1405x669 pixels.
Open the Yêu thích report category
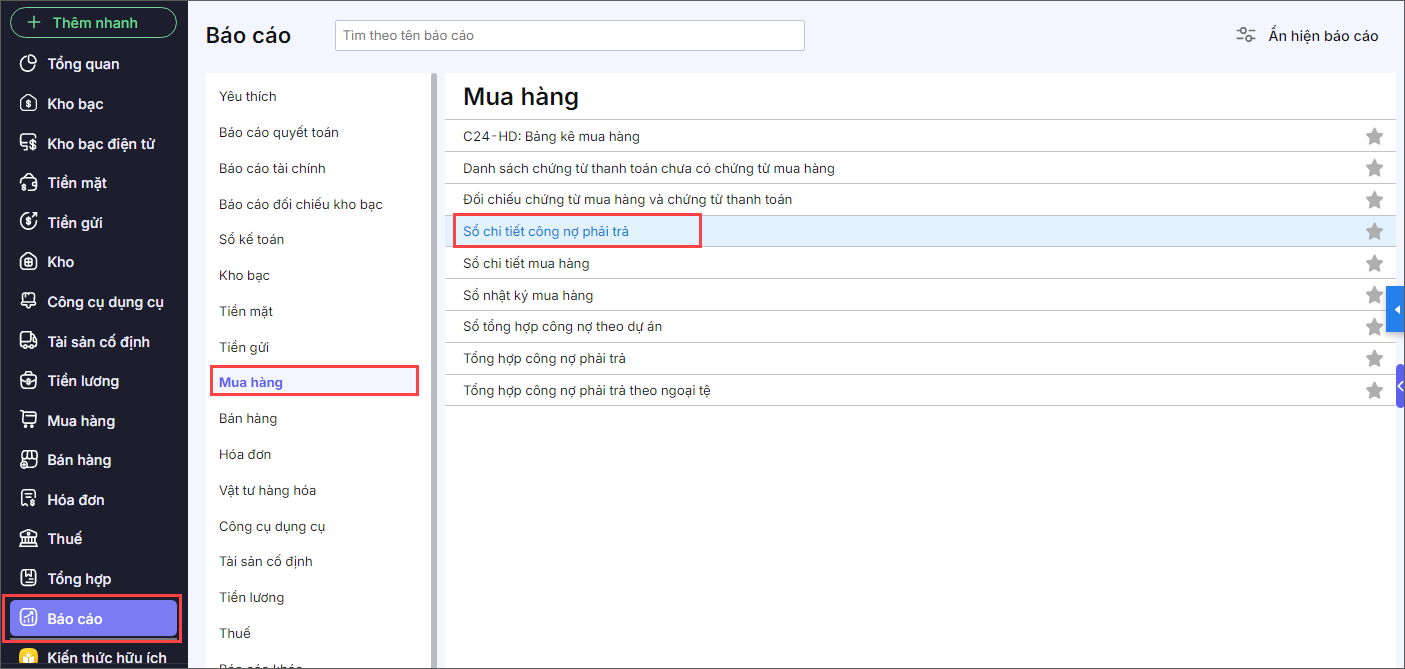coord(247,97)
